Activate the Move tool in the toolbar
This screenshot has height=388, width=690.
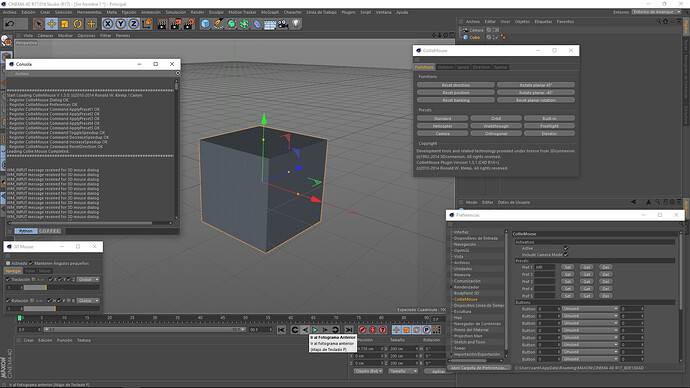(x=51, y=24)
